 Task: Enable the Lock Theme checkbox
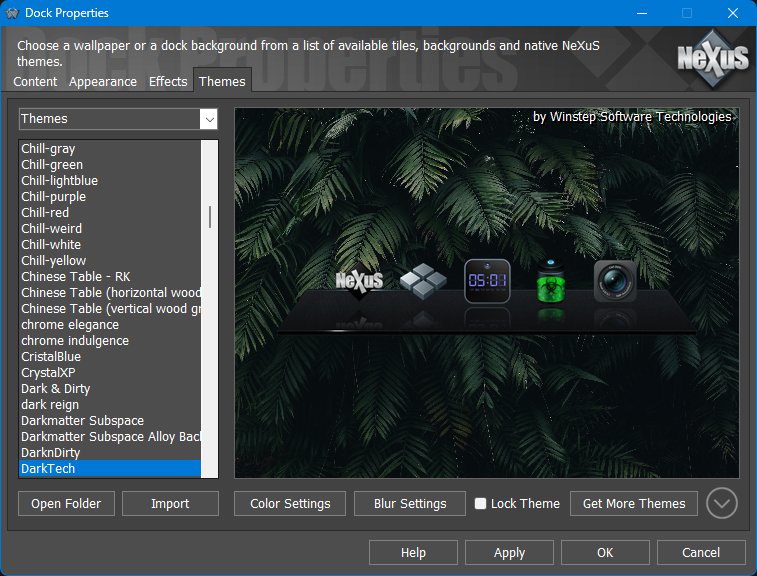[x=480, y=504]
